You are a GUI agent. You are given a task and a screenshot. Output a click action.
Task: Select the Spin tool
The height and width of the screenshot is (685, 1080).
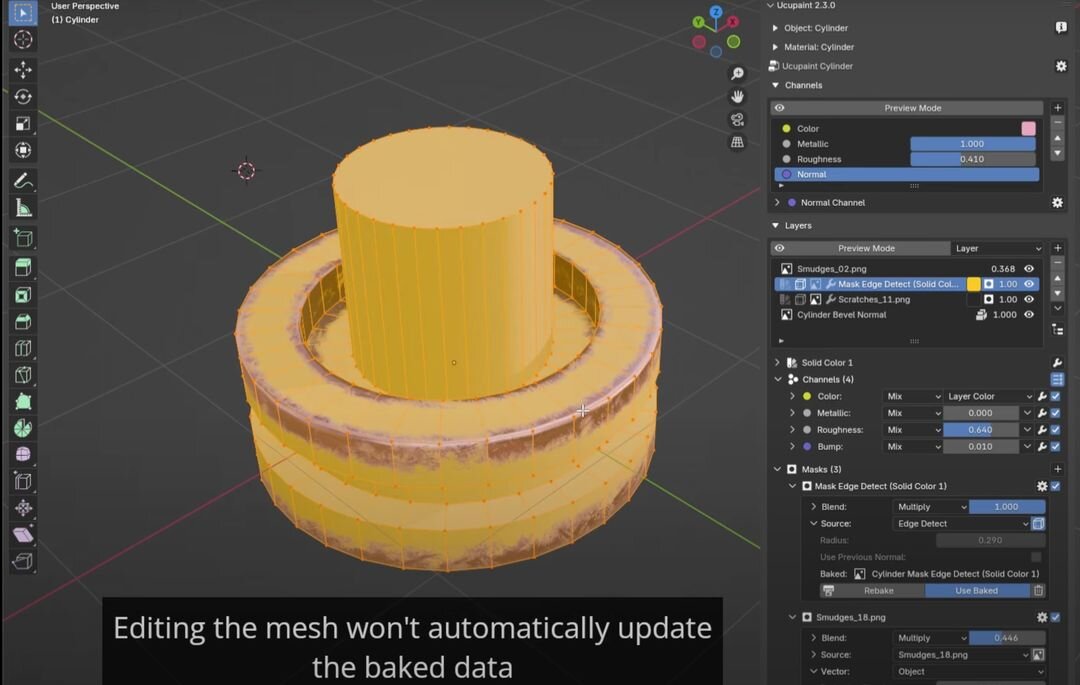23,428
